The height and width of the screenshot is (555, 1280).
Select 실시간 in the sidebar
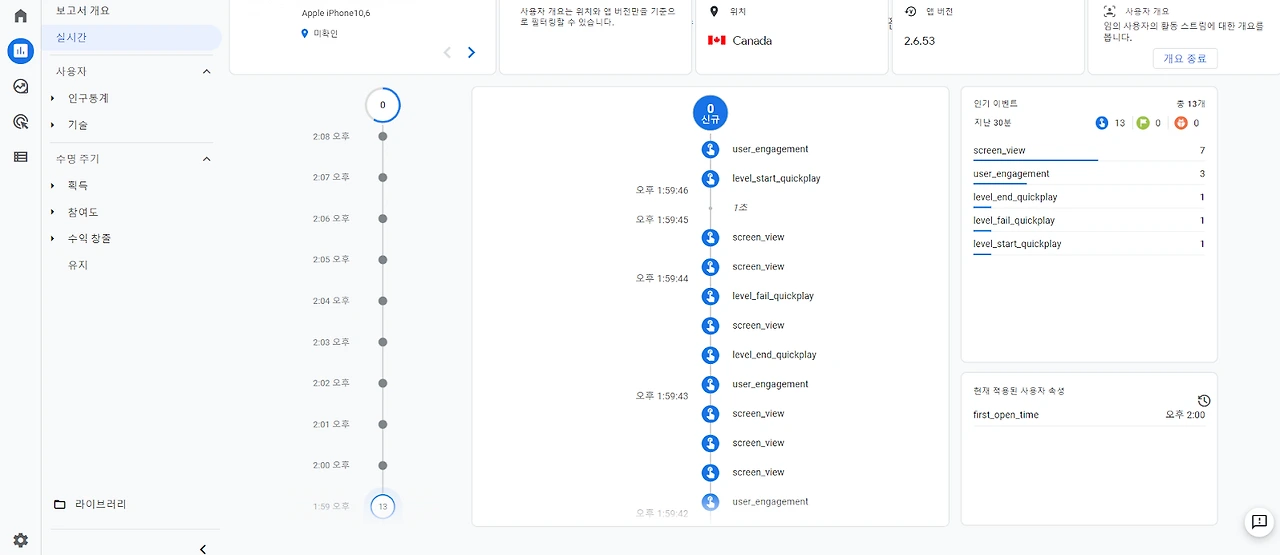tap(131, 38)
